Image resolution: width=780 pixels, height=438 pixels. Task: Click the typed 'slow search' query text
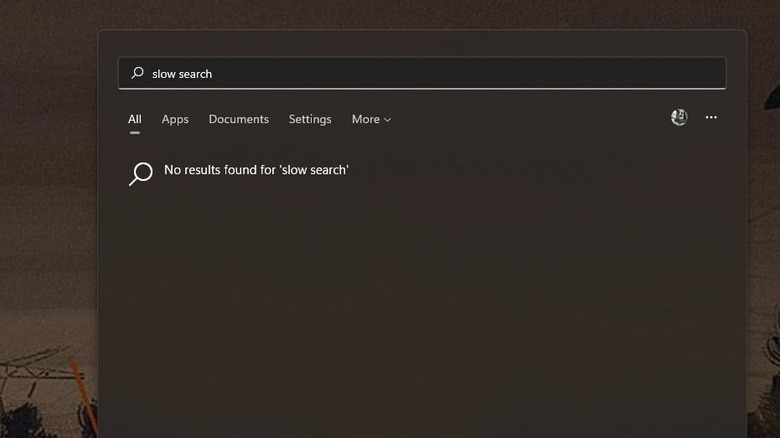click(182, 74)
